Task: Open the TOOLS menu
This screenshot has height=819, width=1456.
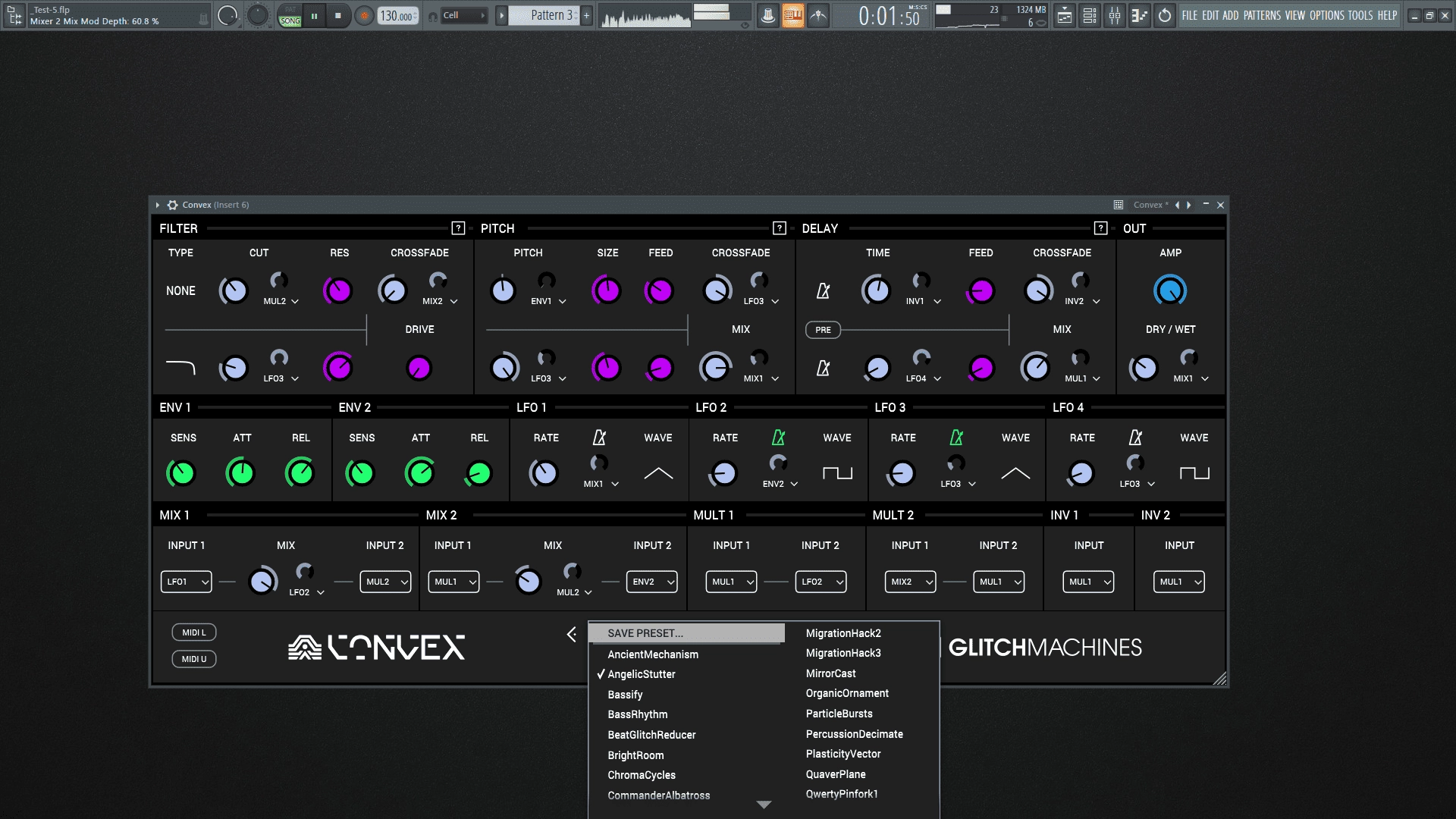Action: pyautogui.click(x=1360, y=15)
